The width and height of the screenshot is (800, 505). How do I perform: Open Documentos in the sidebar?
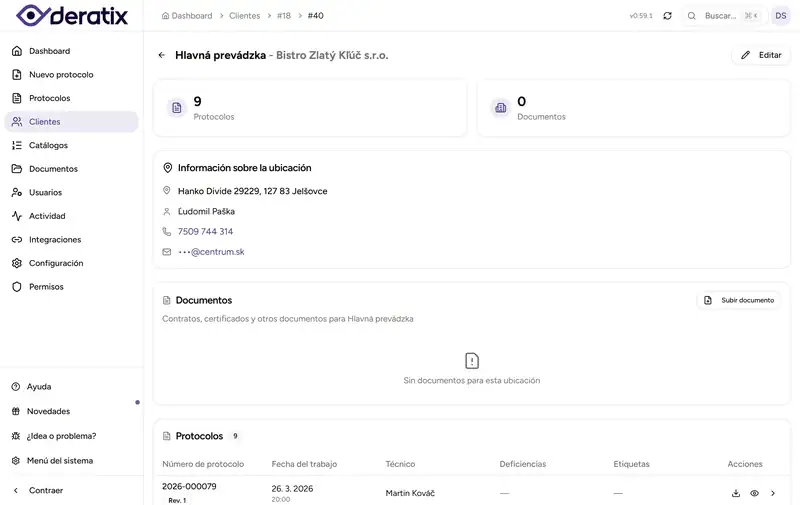71,169
